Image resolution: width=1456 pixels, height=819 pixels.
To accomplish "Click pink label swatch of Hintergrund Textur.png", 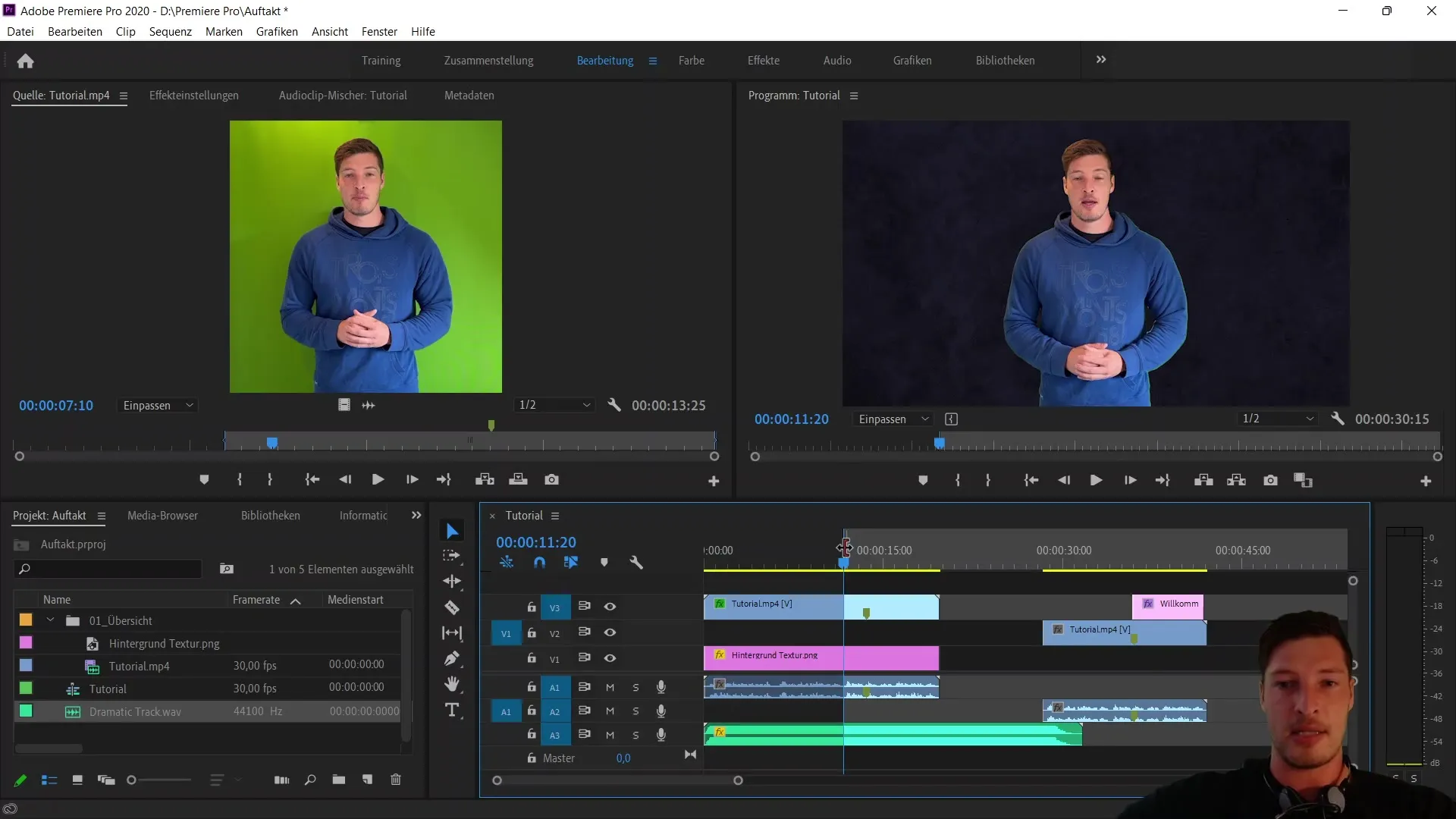I will pos(26,642).
